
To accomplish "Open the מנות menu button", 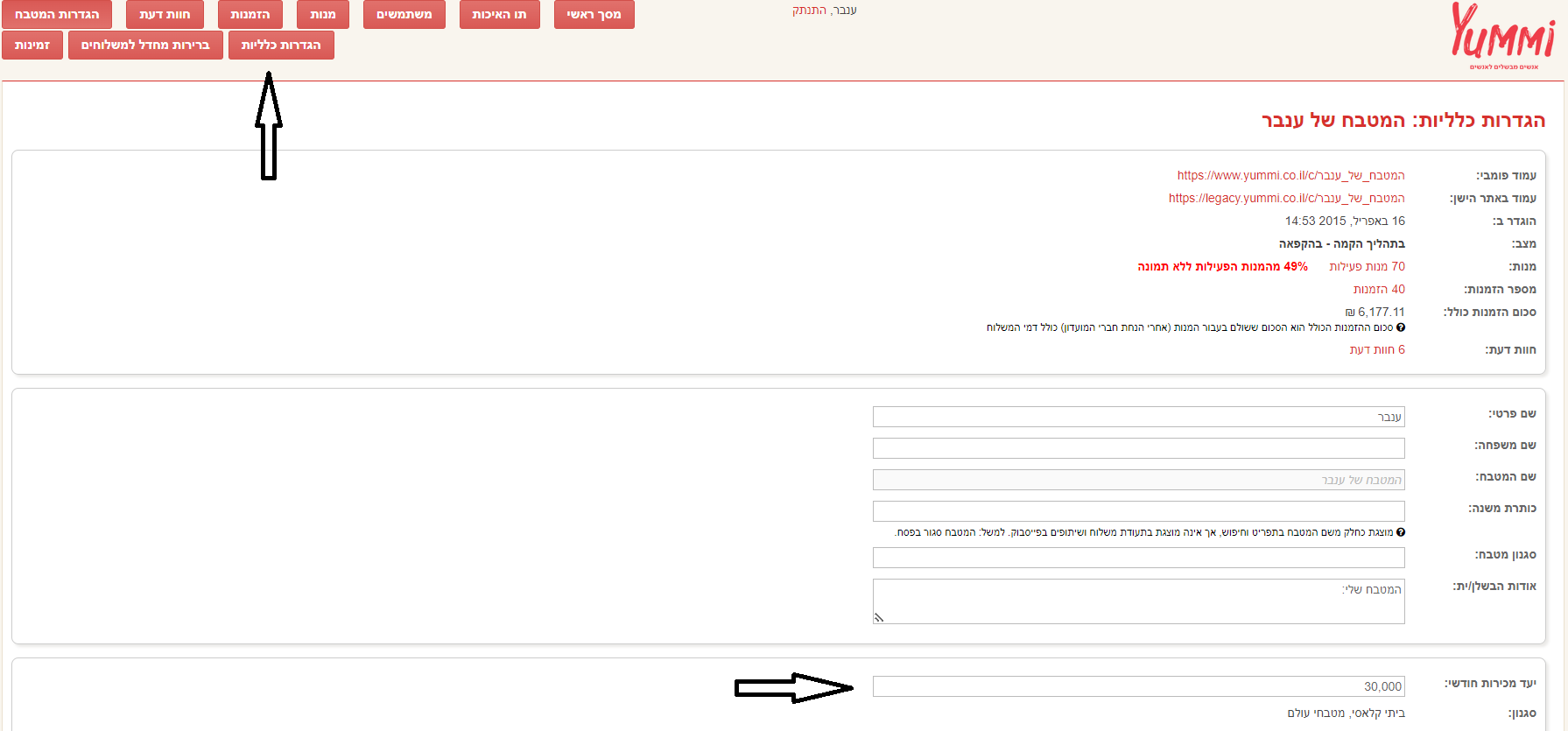I will 322,15.
